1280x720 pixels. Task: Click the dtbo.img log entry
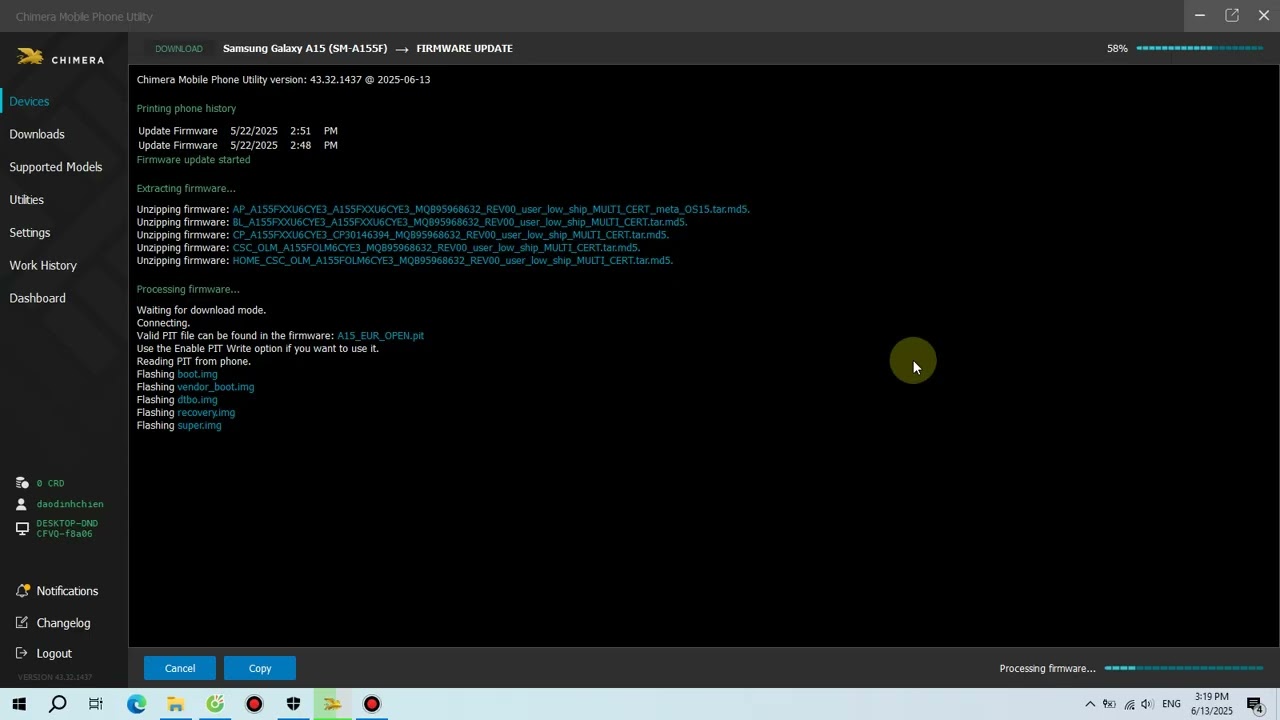pyautogui.click(x=197, y=400)
